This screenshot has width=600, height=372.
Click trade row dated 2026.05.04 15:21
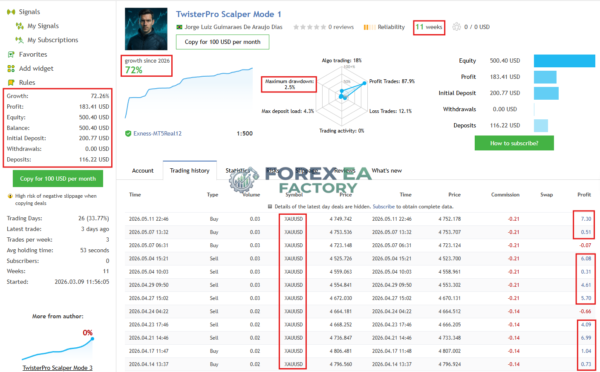coord(360,259)
